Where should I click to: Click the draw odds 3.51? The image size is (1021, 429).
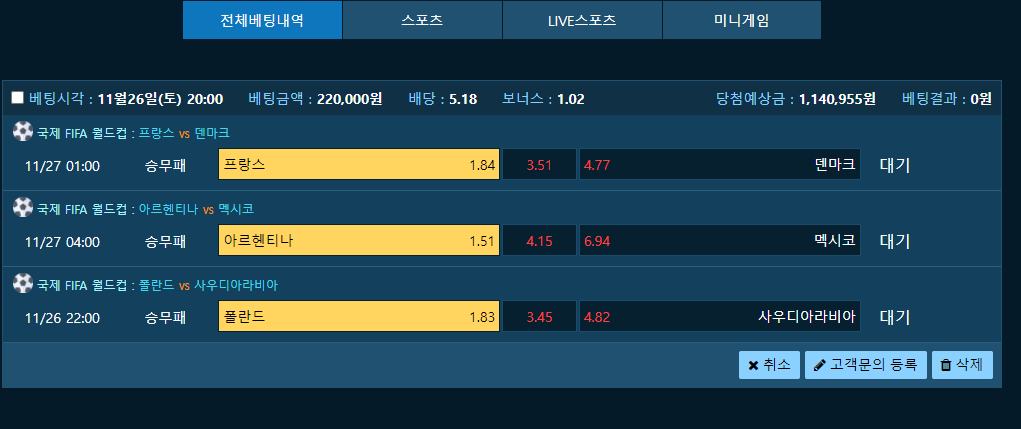click(x=539, y=164)
